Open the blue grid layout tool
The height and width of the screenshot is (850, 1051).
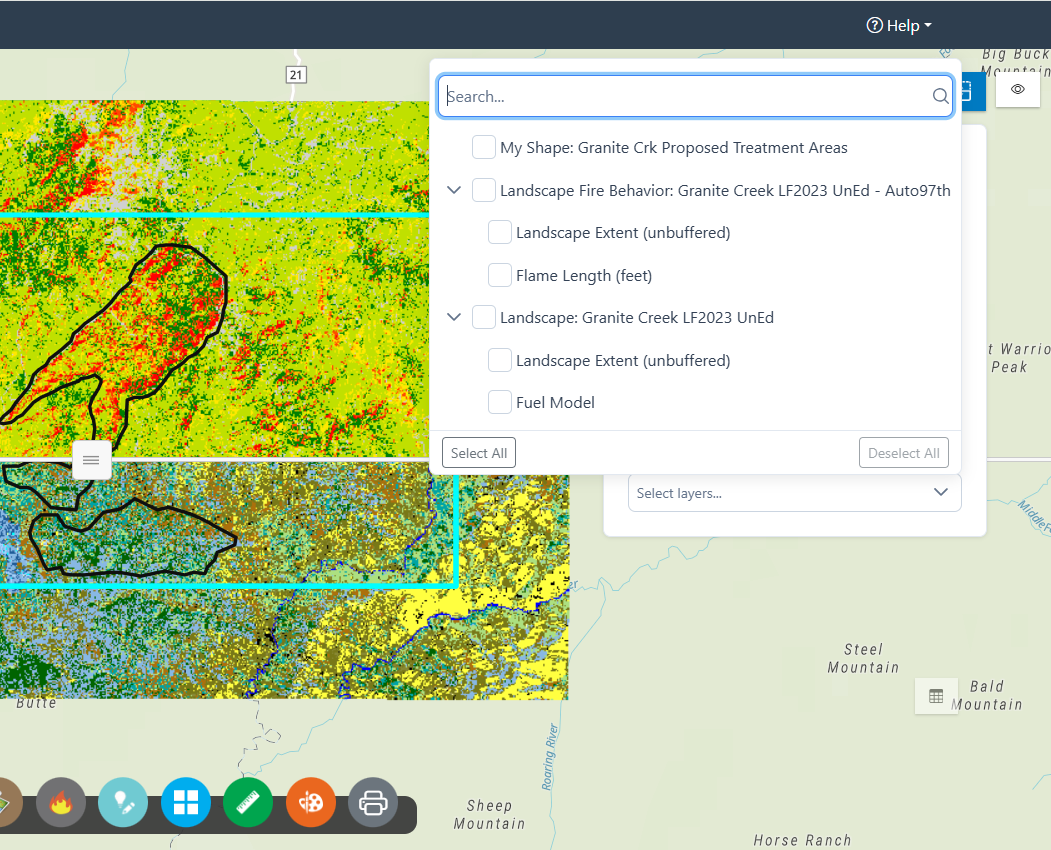click(186, 802)
